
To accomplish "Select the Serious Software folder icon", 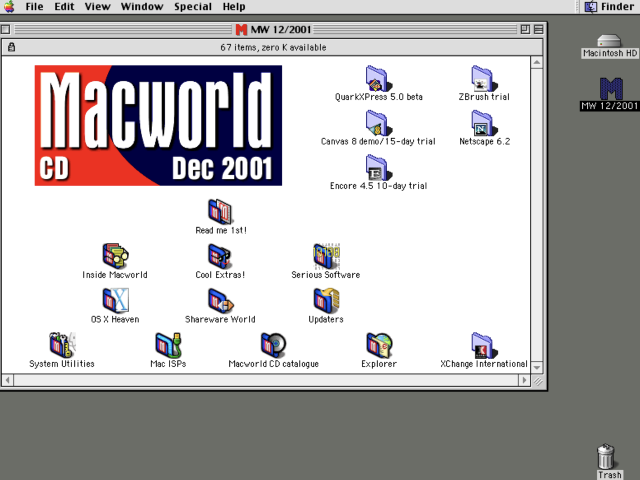I will coord(326,256).
